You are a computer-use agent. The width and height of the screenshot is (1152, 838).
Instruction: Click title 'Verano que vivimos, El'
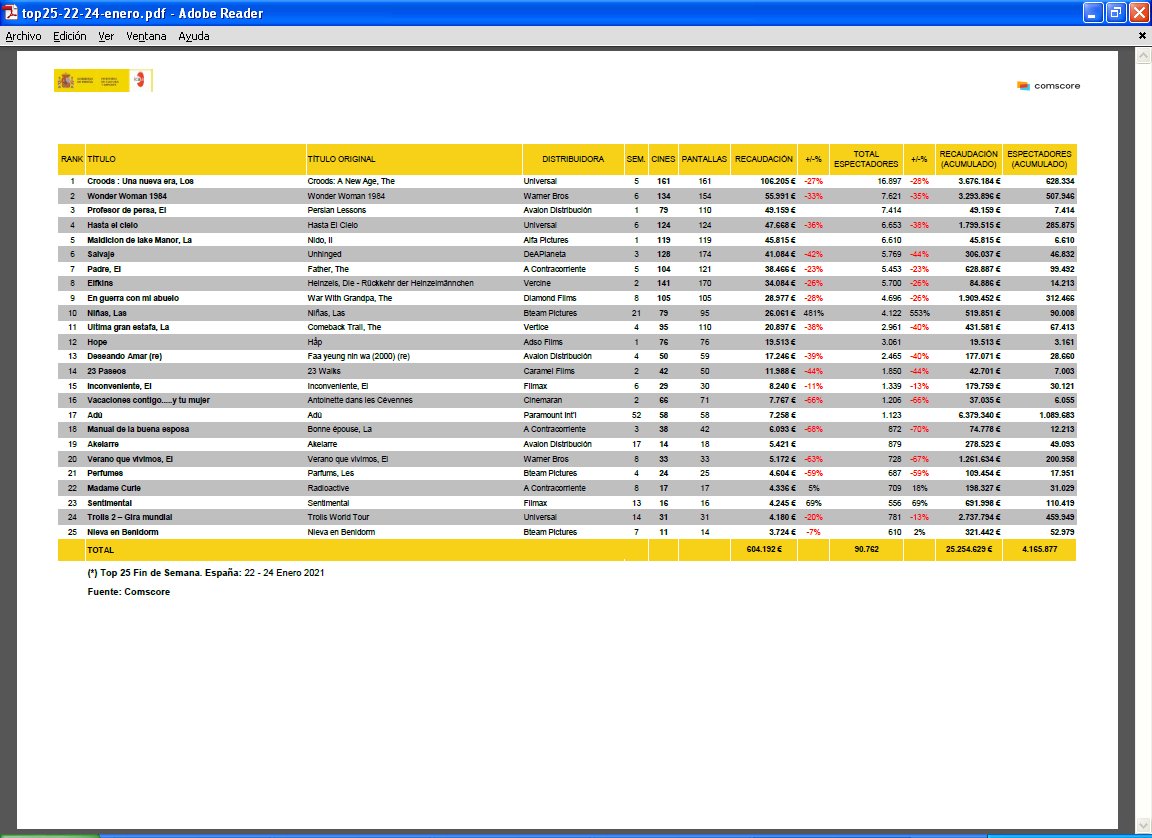pyautogui.click(x=130, y=459)
